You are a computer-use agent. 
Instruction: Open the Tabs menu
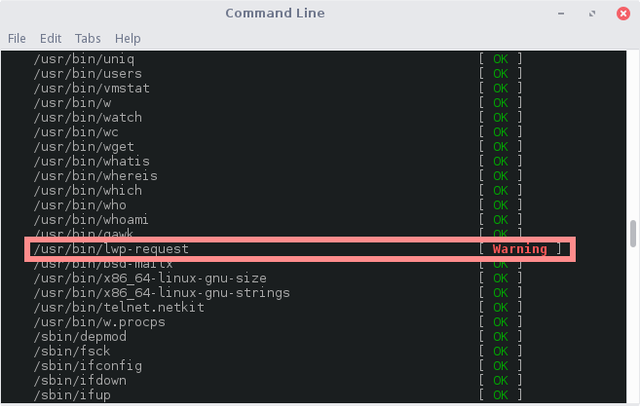88,38
